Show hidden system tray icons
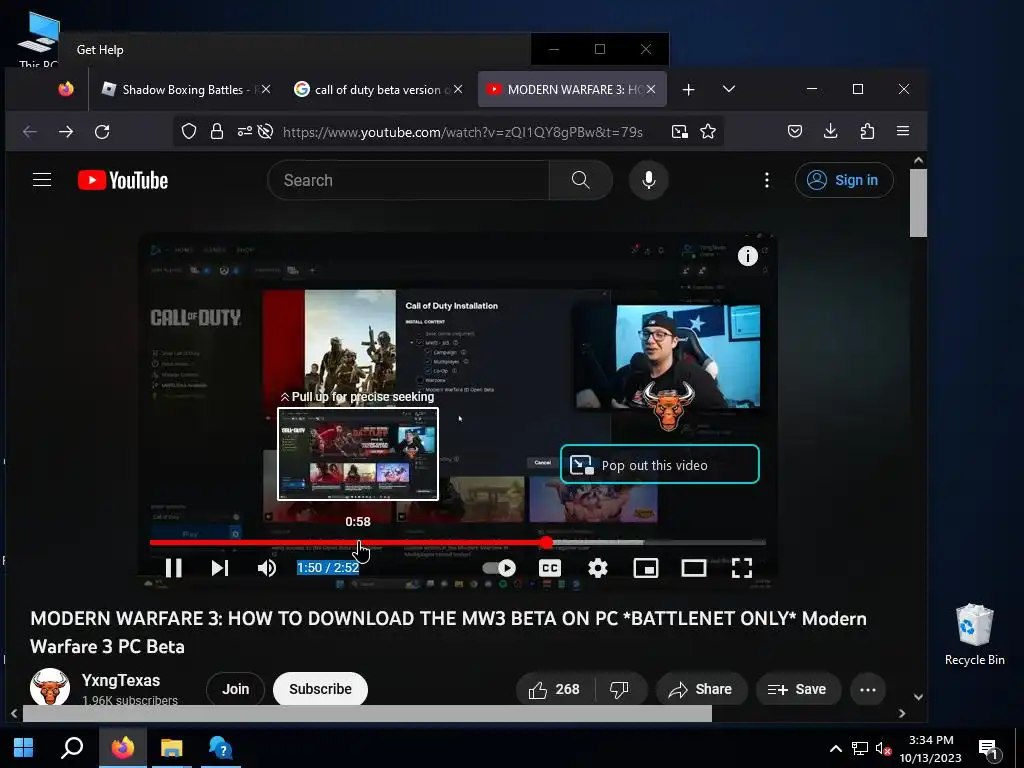 coord(835,748)
